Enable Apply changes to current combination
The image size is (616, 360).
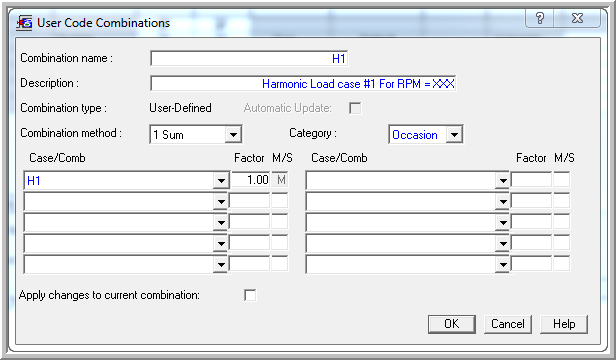(x=250, y=295)
